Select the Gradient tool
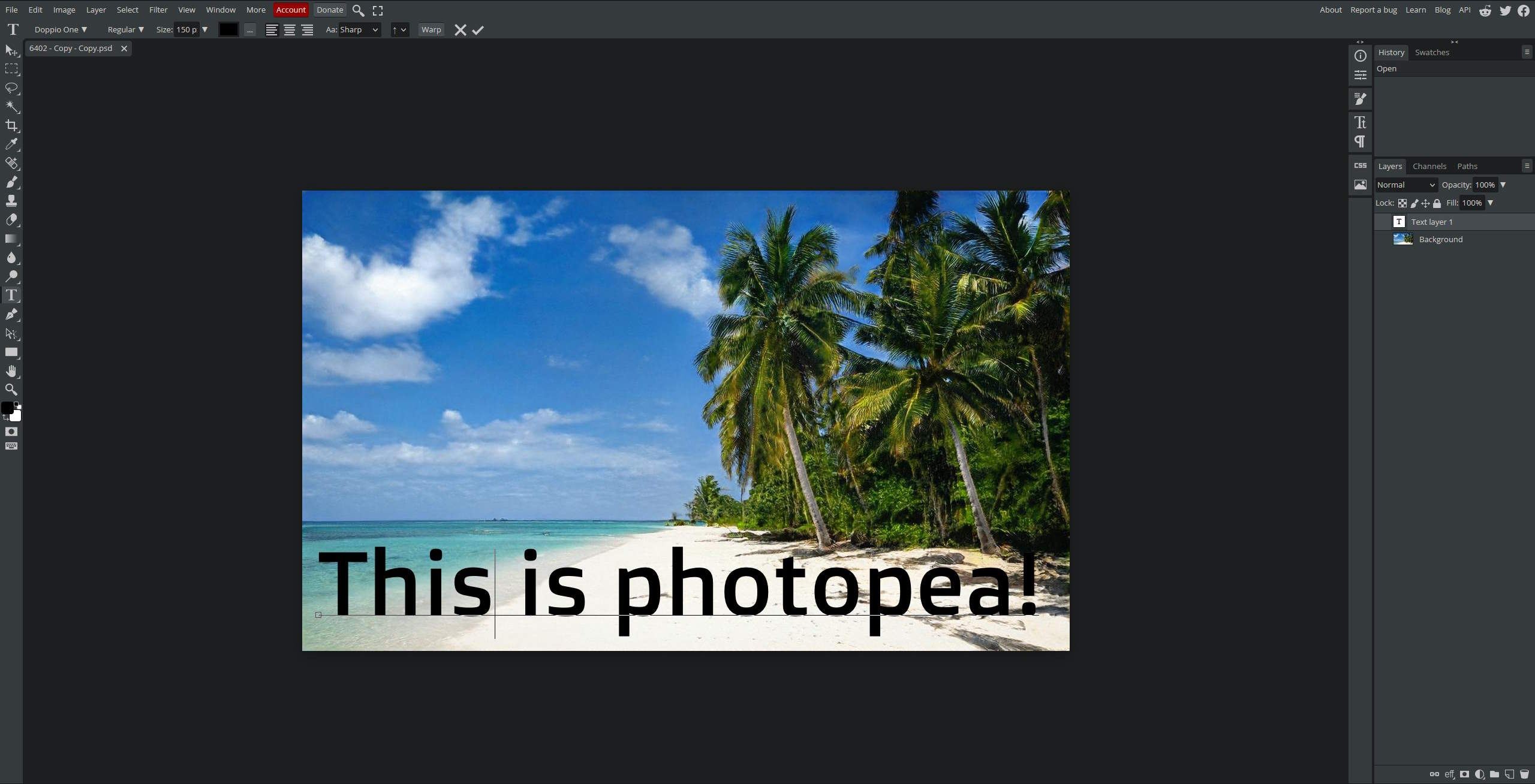 click(x=11, y=239)
